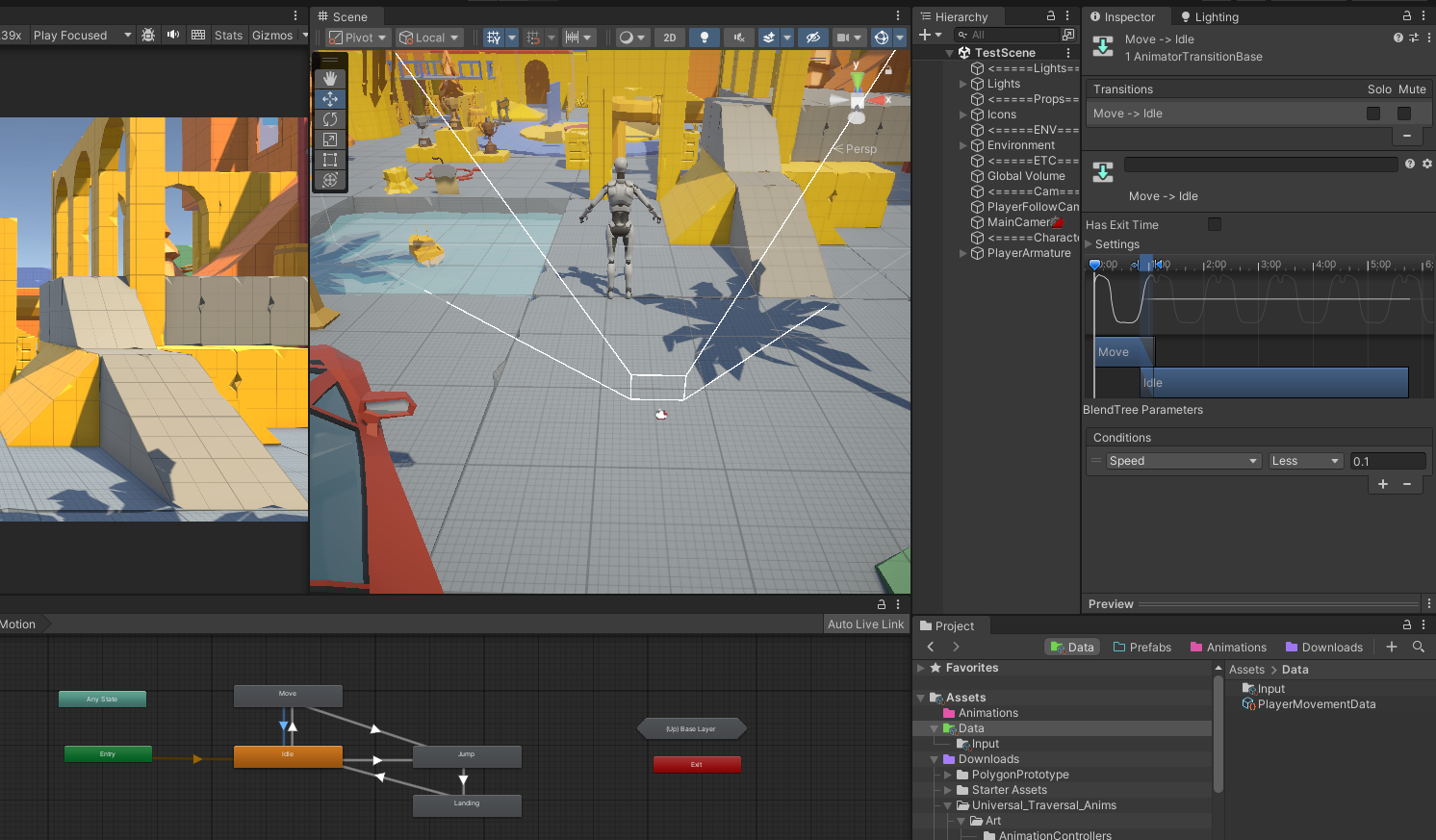Expand the Lights object in Hierarchy
Screen dimensions: 1436x840
[x=963, y=84]
